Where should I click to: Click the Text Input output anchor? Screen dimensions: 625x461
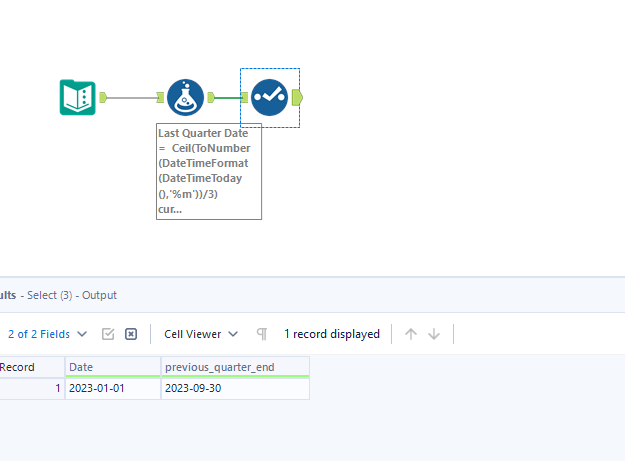point(103,98)
